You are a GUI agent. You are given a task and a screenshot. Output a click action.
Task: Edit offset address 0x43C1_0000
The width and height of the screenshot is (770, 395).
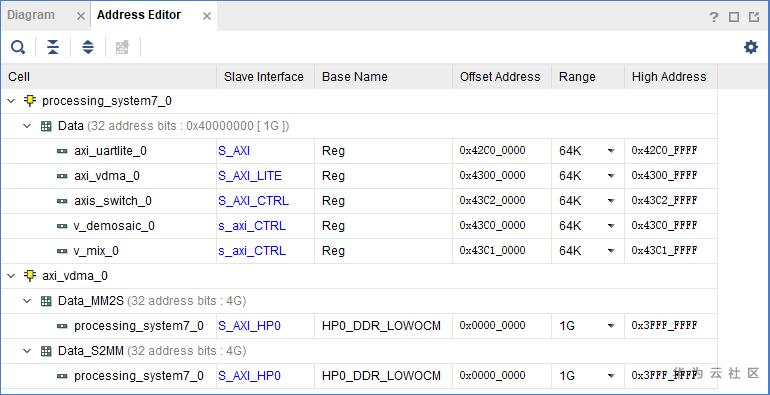tap(493, 251)
